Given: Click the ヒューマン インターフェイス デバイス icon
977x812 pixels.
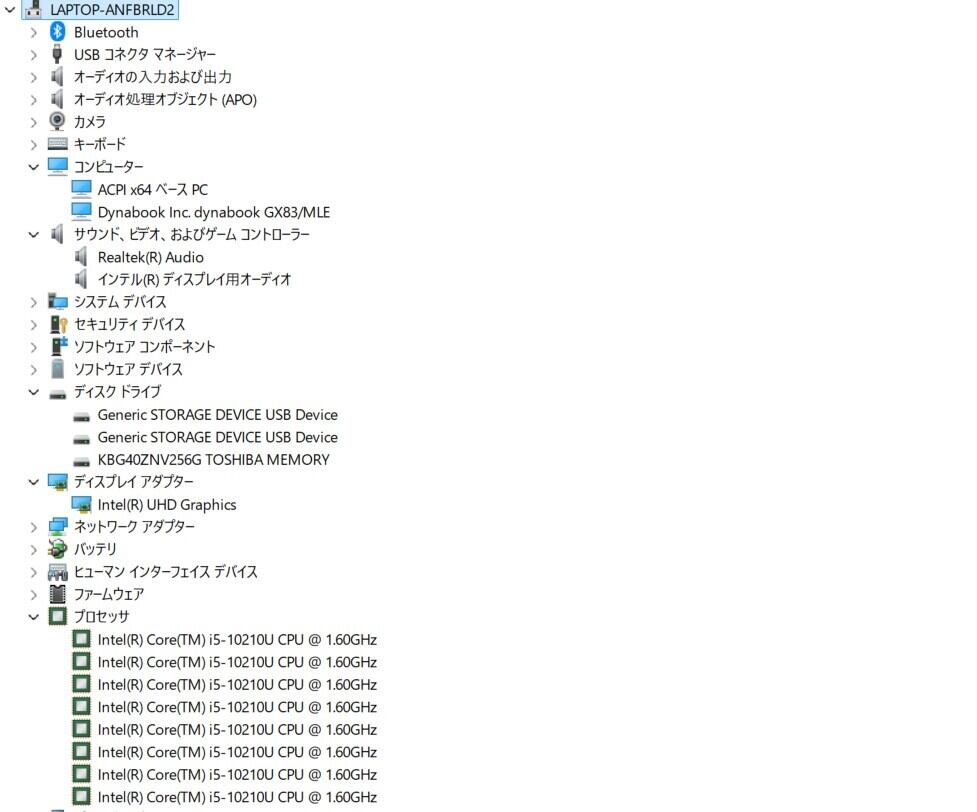Looking at the screenshot, I should pos(57,571).
